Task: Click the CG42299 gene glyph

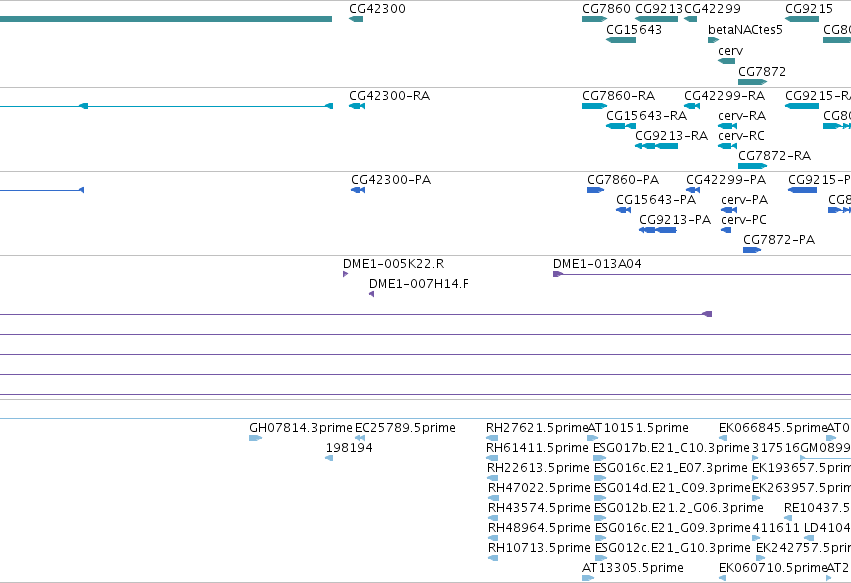Action: click(x=690, y=20)
